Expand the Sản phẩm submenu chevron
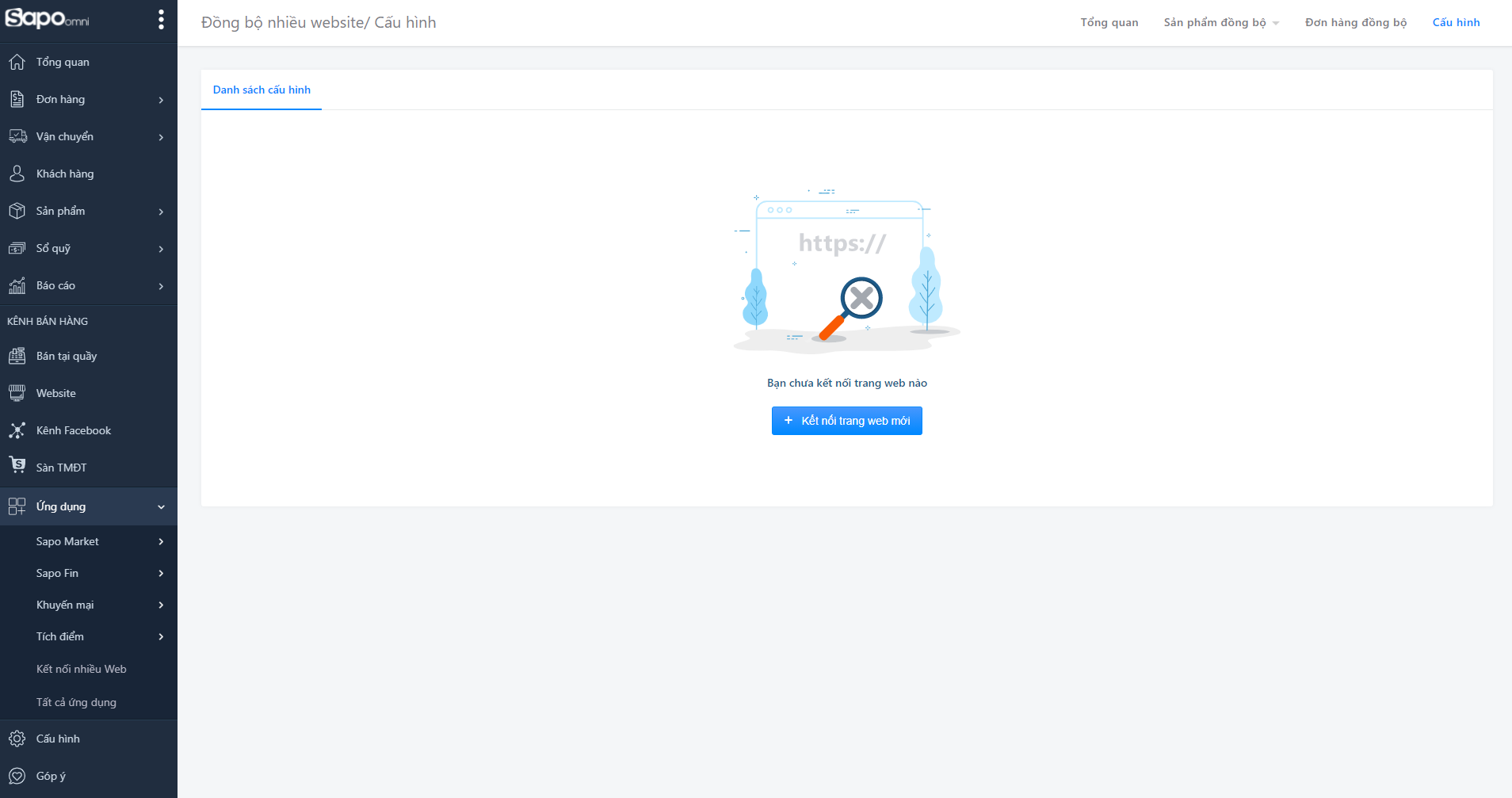The width and height of the screenshot is (1512, 798). pos(161,212)
